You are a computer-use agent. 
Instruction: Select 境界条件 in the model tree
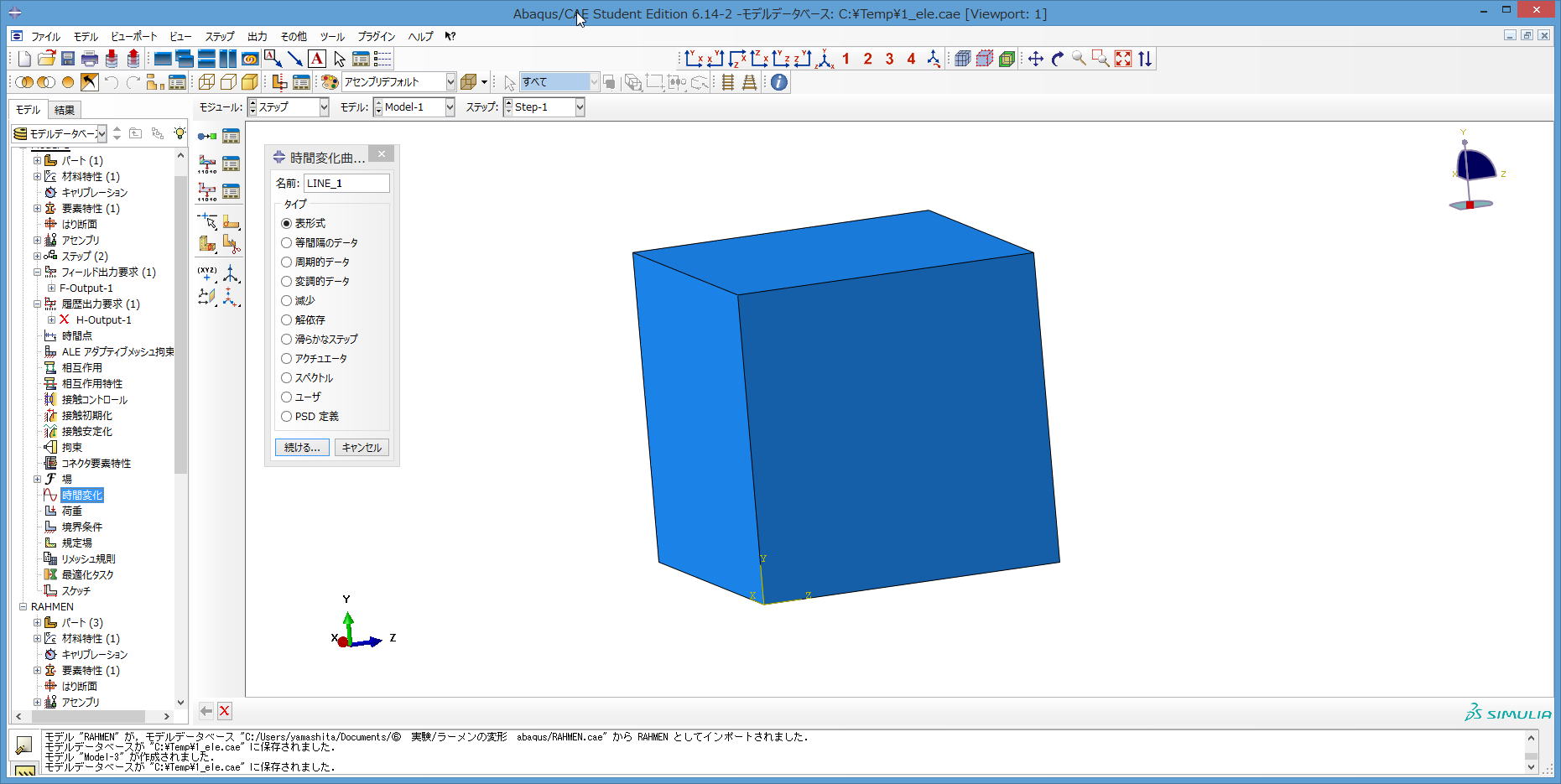(82, 527)
